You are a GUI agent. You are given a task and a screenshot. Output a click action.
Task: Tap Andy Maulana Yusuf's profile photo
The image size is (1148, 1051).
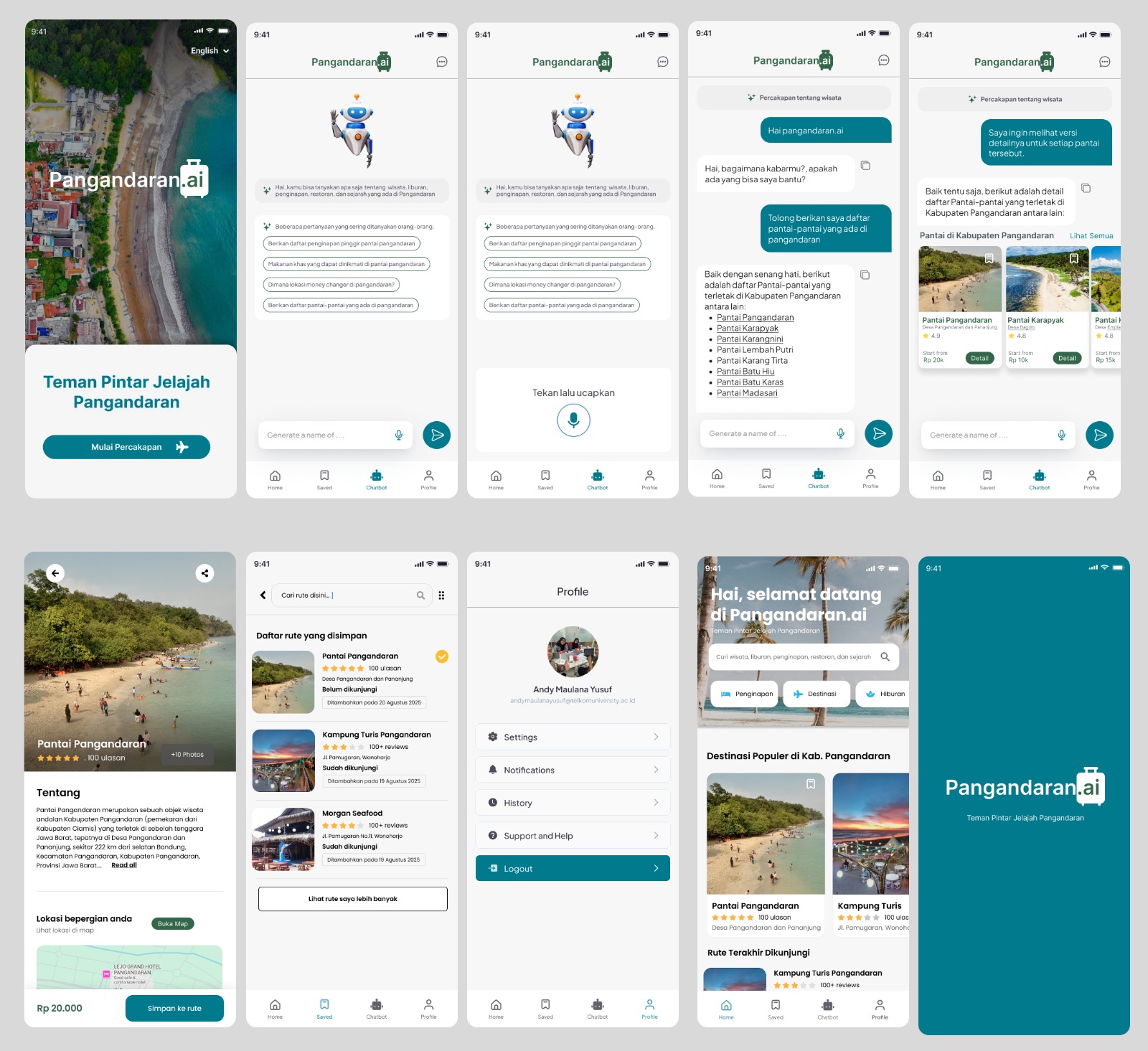pos(573,652)
